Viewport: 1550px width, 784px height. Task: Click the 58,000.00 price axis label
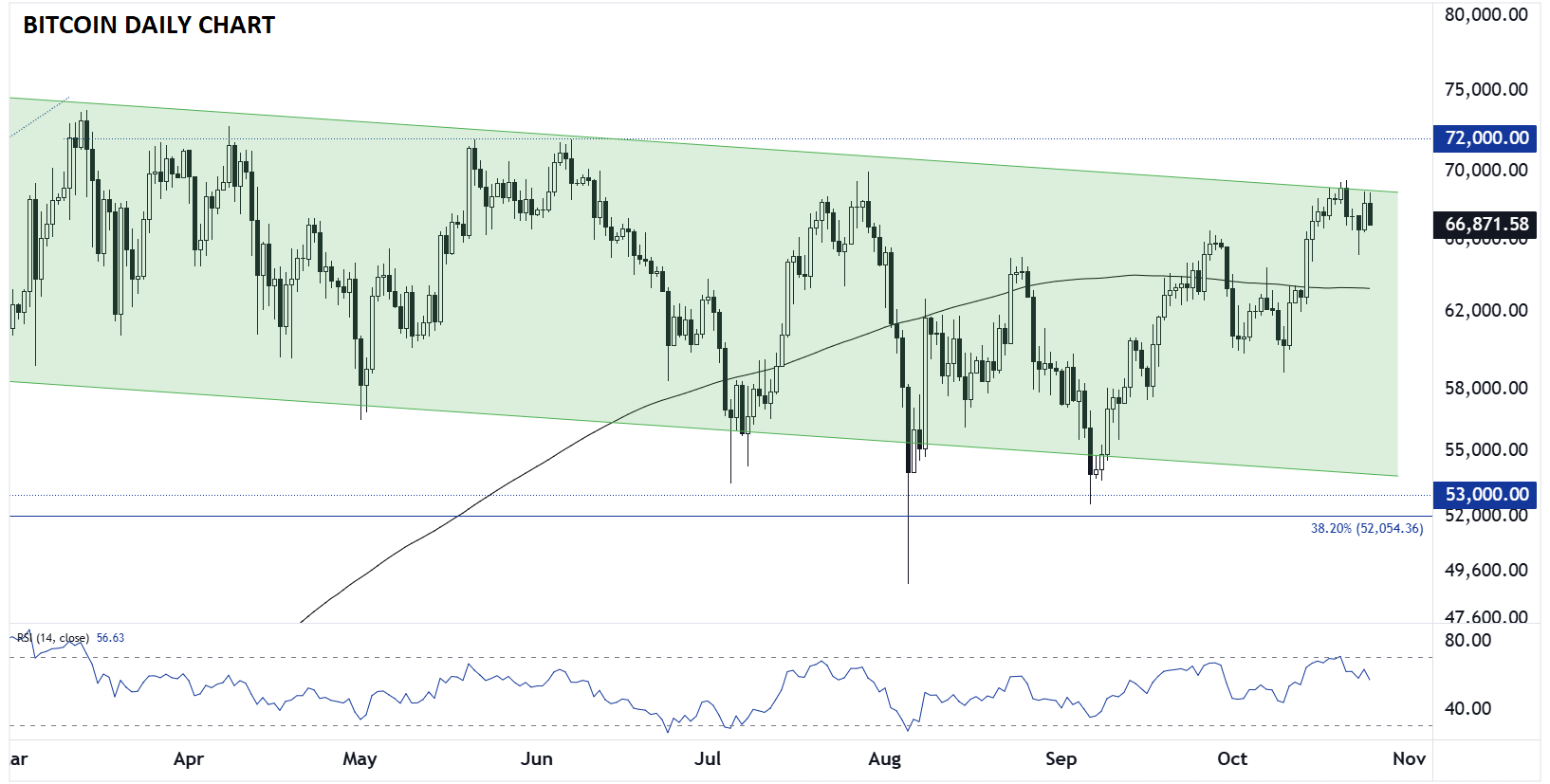[x=1485, y=389]
